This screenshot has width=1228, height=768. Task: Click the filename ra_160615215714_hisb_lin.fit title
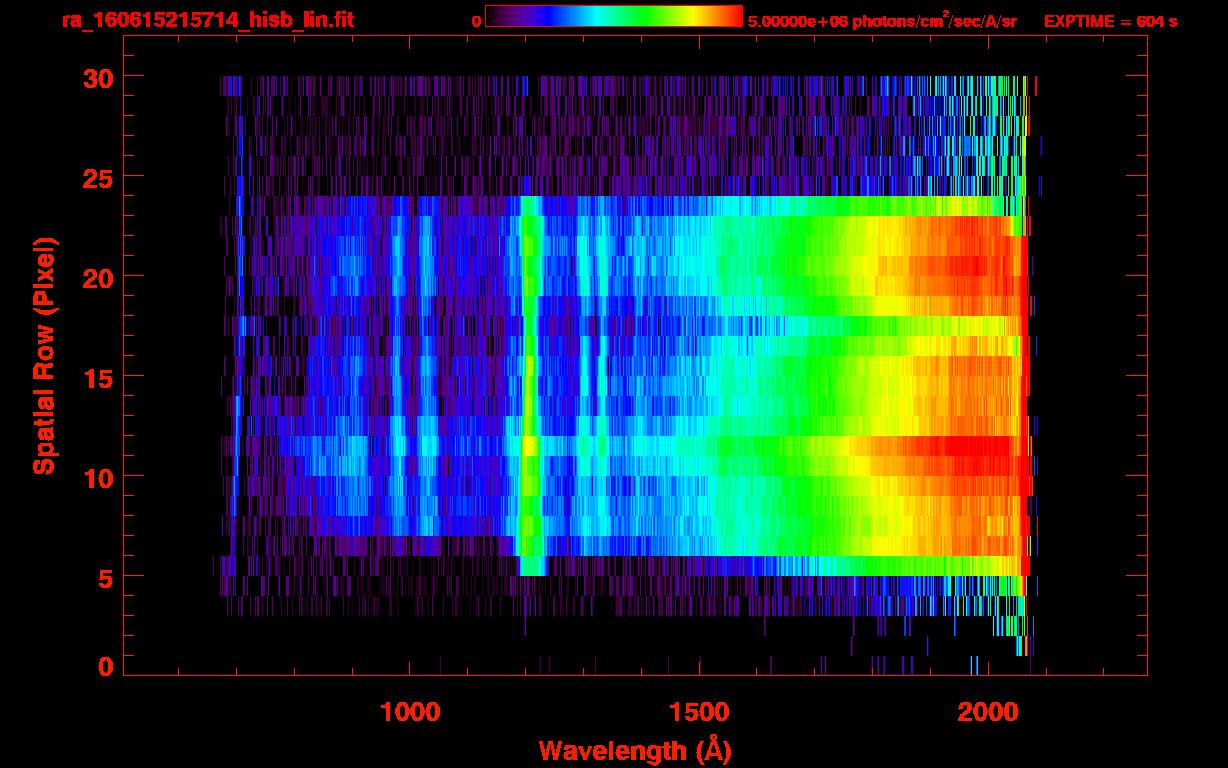(207, 20)
